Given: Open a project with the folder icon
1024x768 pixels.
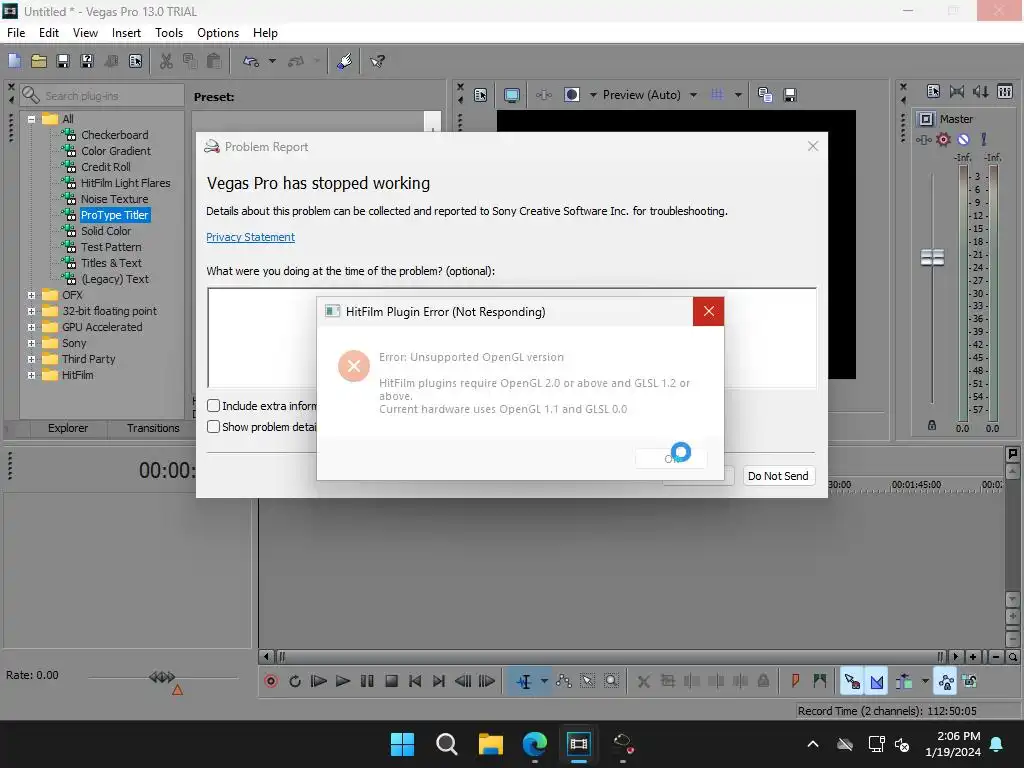Looking at the screenshot, I should [x=39, y=61].
